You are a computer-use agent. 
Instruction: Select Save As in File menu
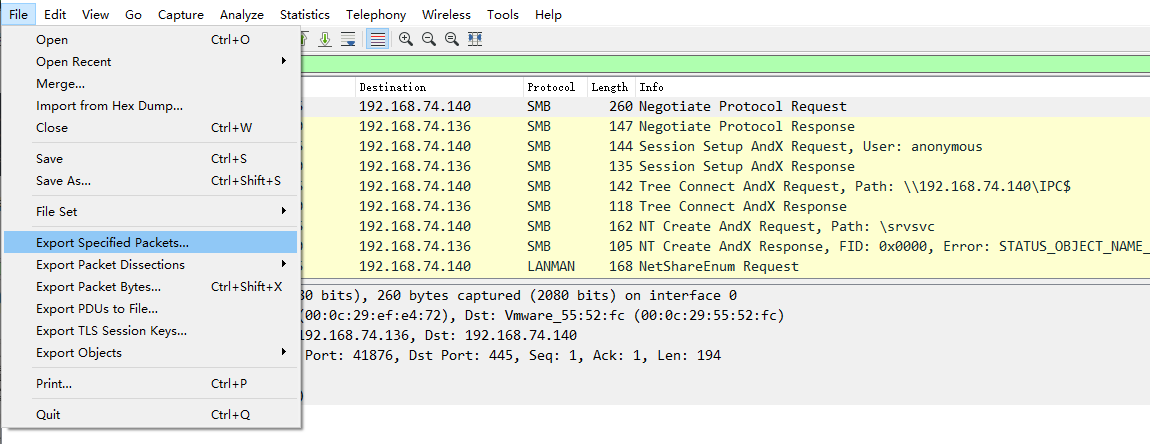[63, 181]
